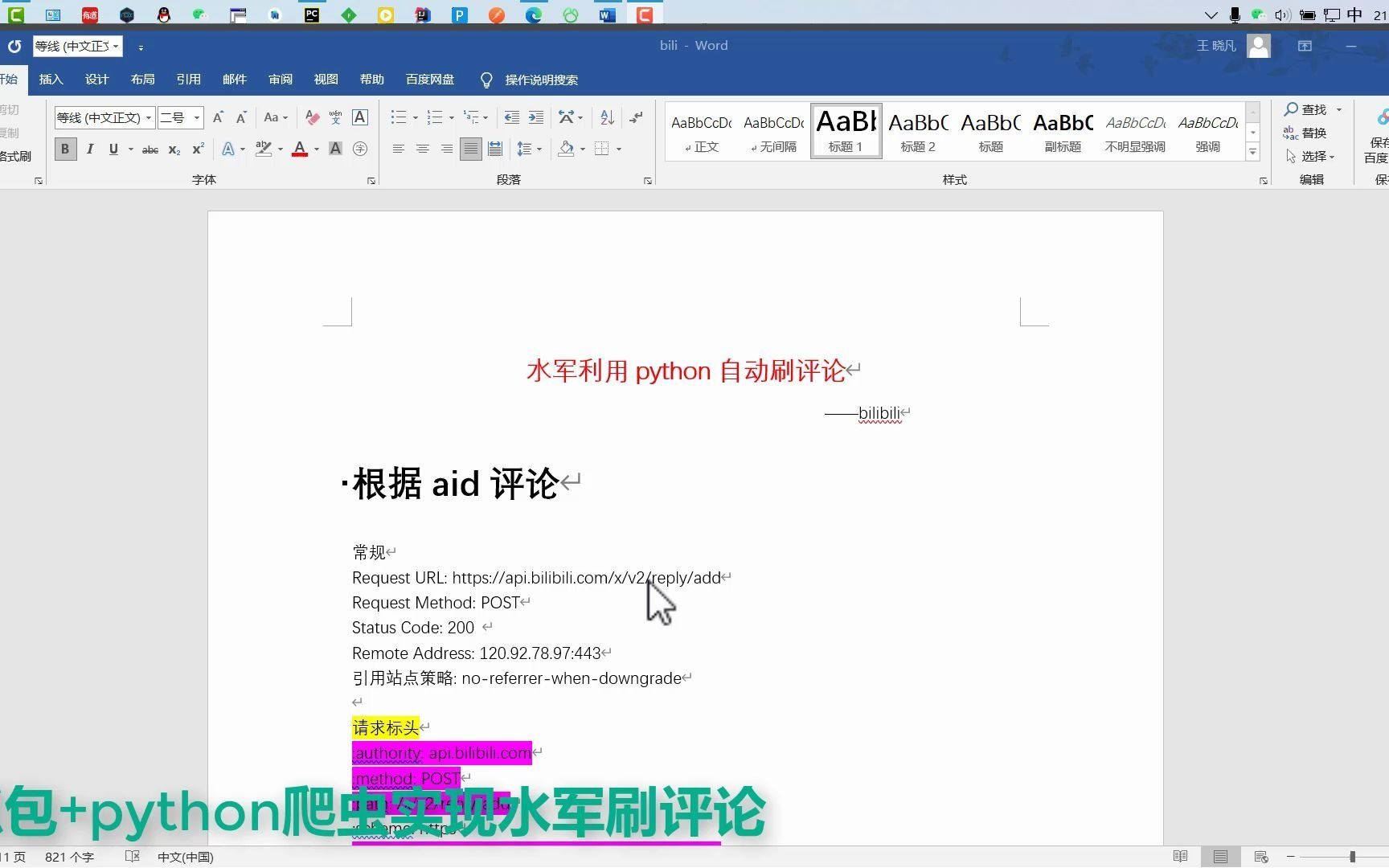Switch to web layout view icon

[x=1260, y=857]
